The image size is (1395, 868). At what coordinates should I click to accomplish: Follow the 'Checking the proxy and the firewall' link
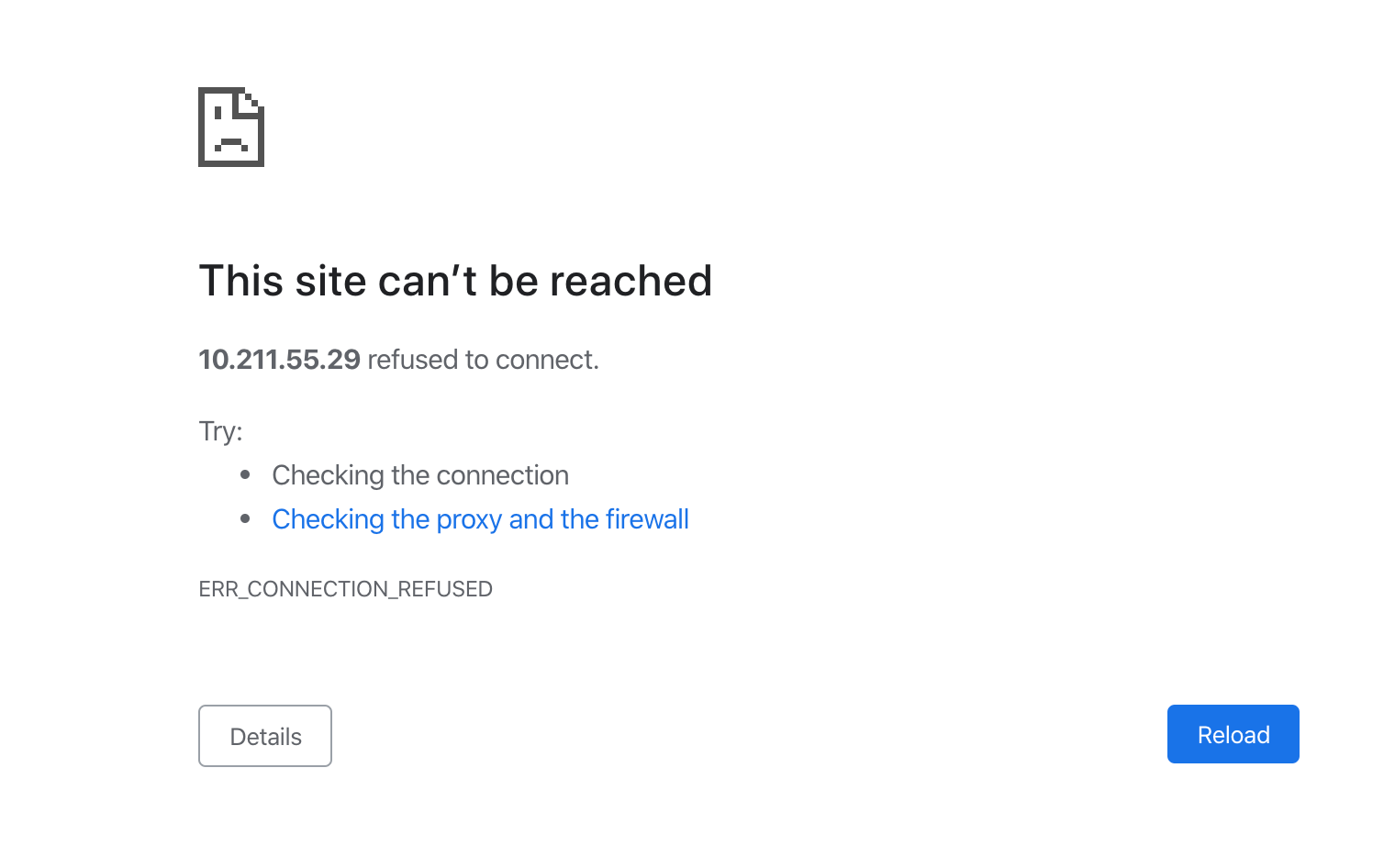coord(480,519)
